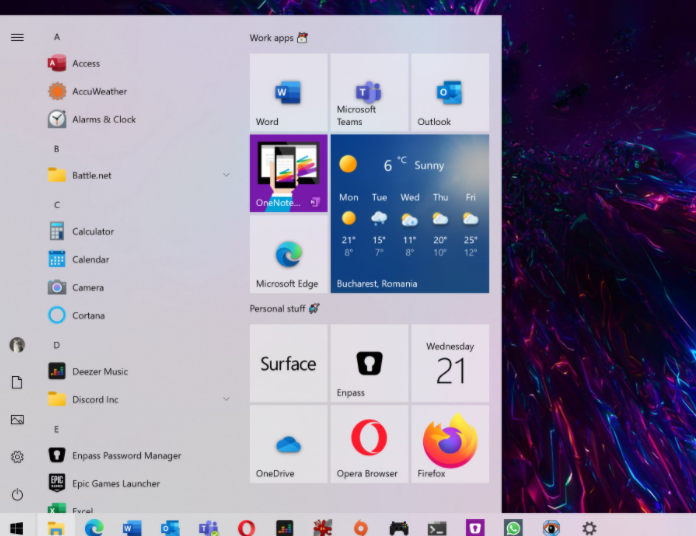
Task: Open the Microsoft Teams tile
Action: [369, 92]
